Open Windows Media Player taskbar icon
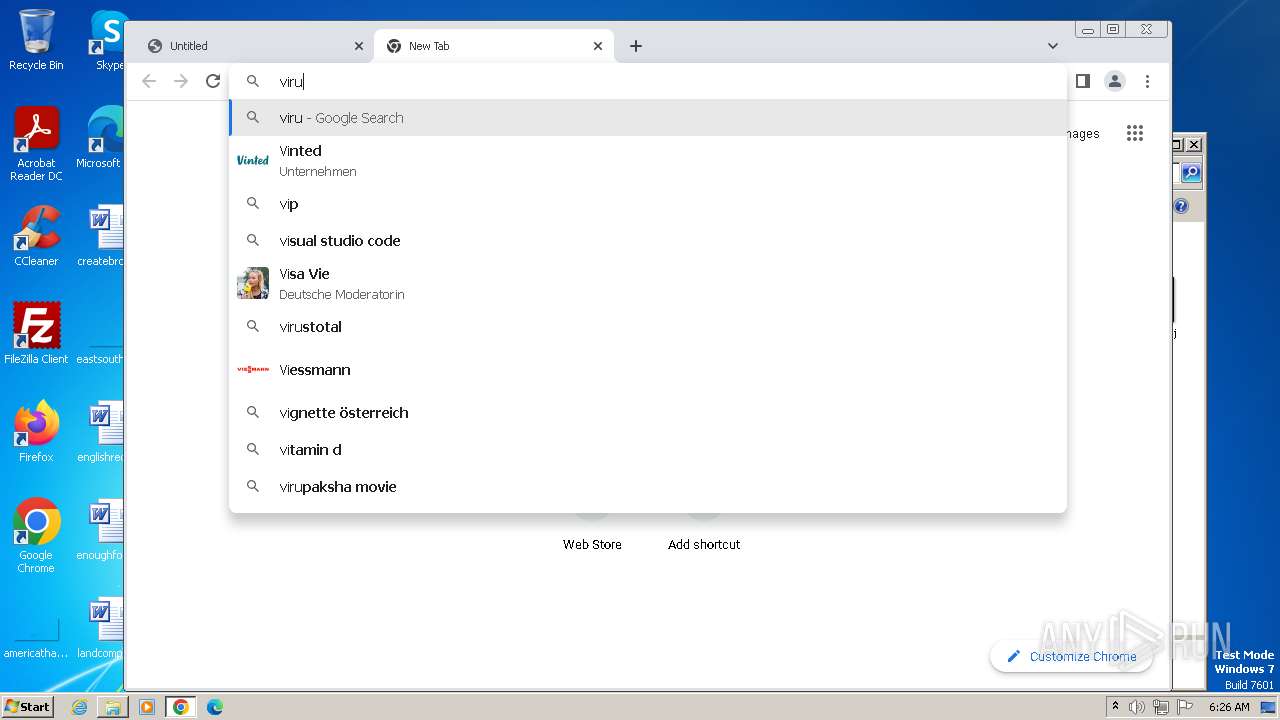Image resolution: width=1280 pixels, height=720 pixels. (x=147, y=707)
